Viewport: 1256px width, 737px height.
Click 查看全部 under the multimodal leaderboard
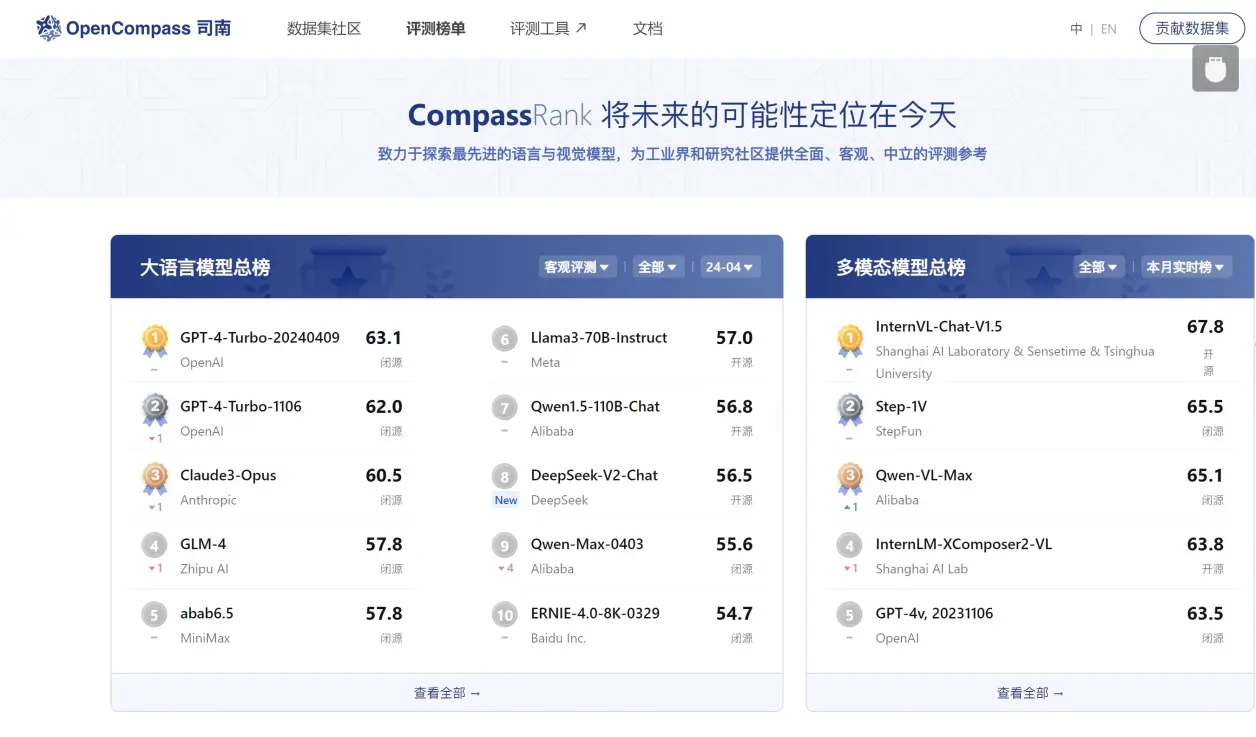point(1030,692)
